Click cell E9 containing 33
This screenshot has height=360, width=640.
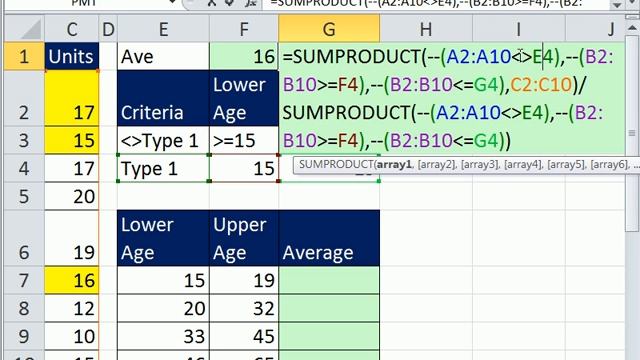(163, 336)
